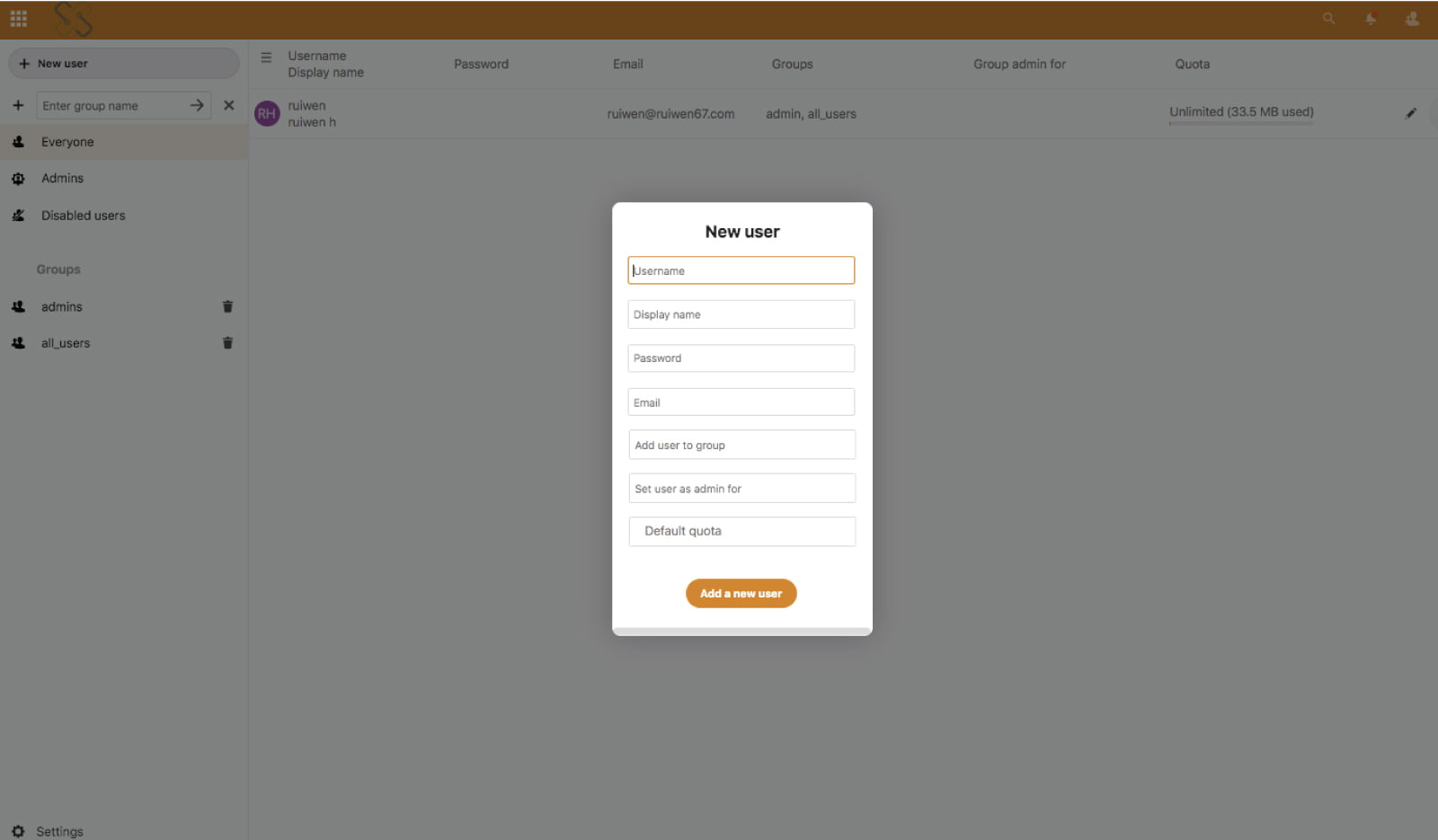Open the user account menu avatar
This screenshot has width=1438, height=840.
(1412, 18)
